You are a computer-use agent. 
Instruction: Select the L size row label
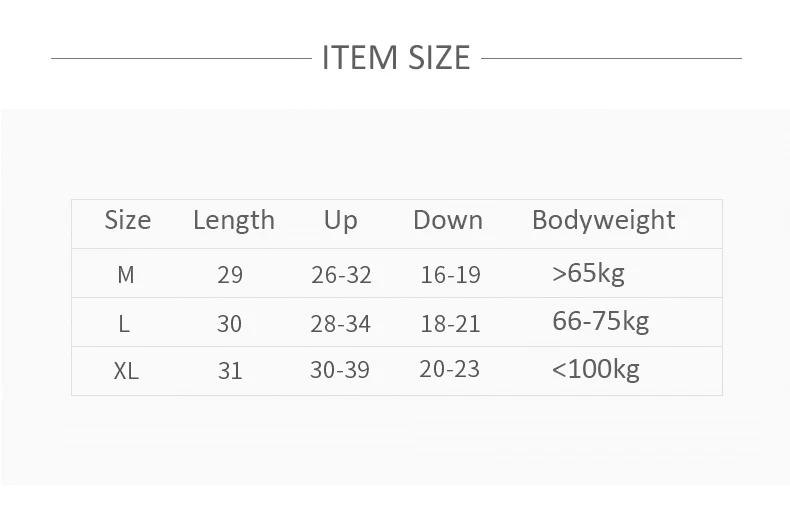(126, 323)
